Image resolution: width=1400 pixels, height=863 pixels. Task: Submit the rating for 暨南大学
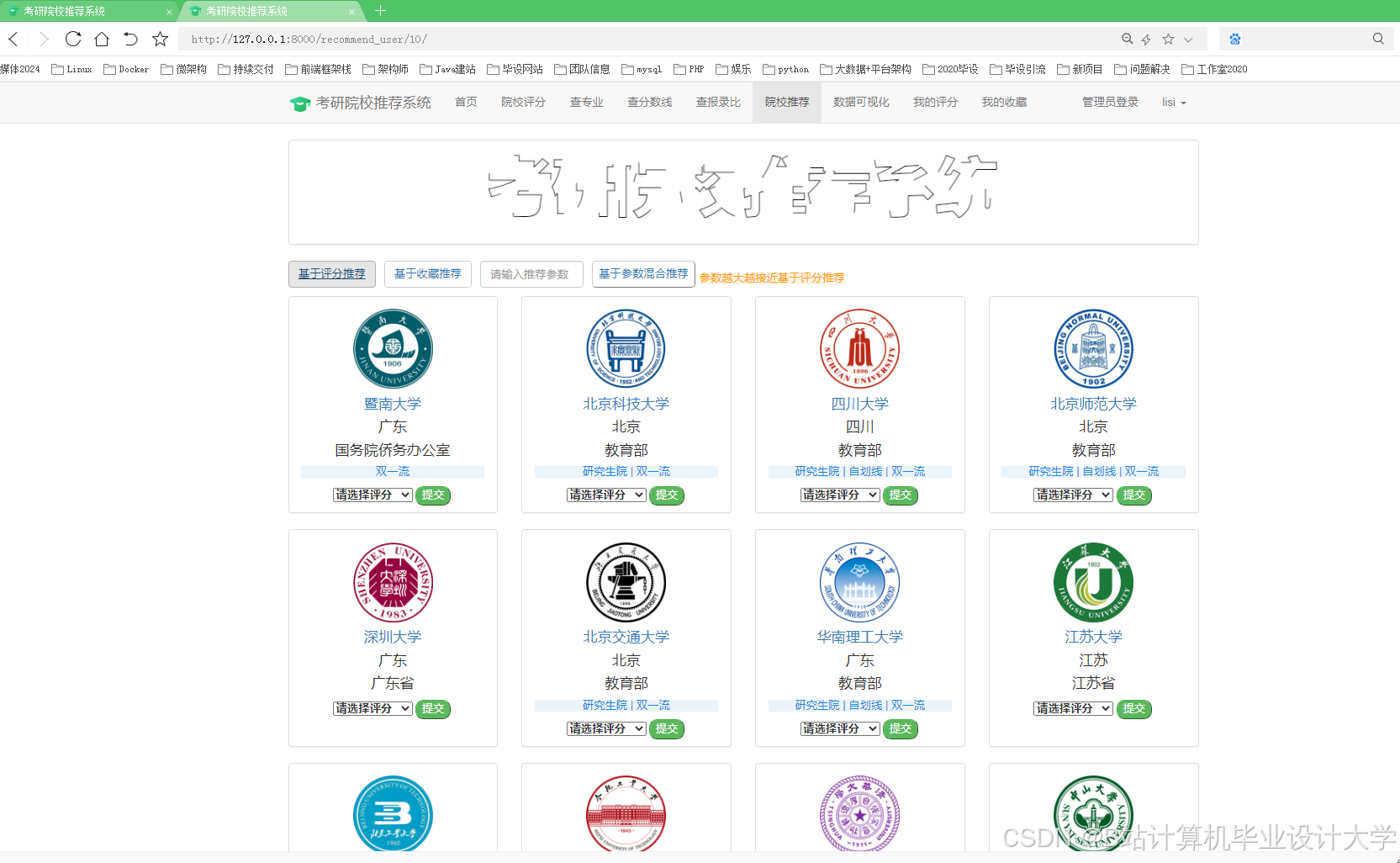pos(433,495)
